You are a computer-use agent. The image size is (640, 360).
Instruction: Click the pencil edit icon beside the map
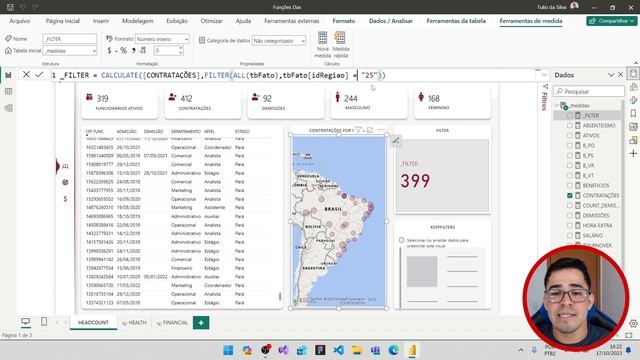[396, 141]
